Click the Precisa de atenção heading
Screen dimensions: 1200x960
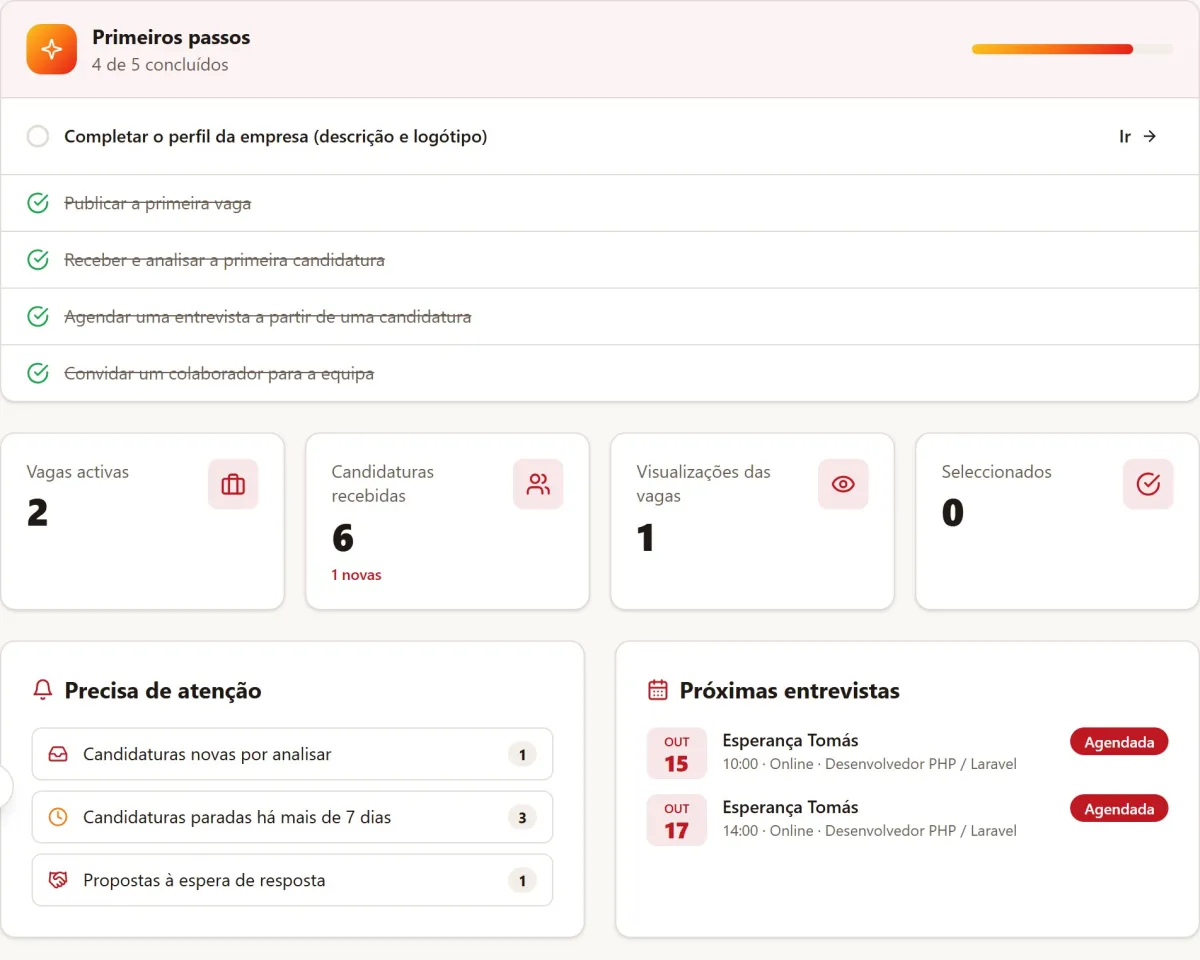(163, 690)
